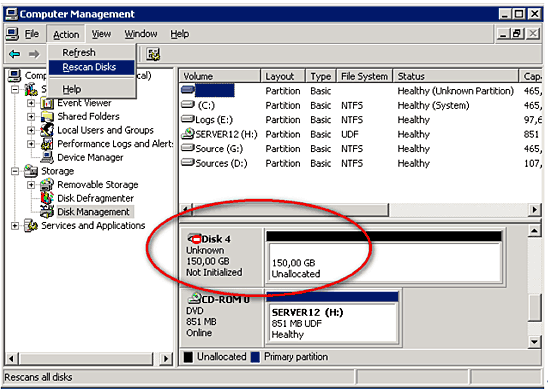Sort by the Volume column header
Screen dimensions: 548x392
tap(220, 76)
